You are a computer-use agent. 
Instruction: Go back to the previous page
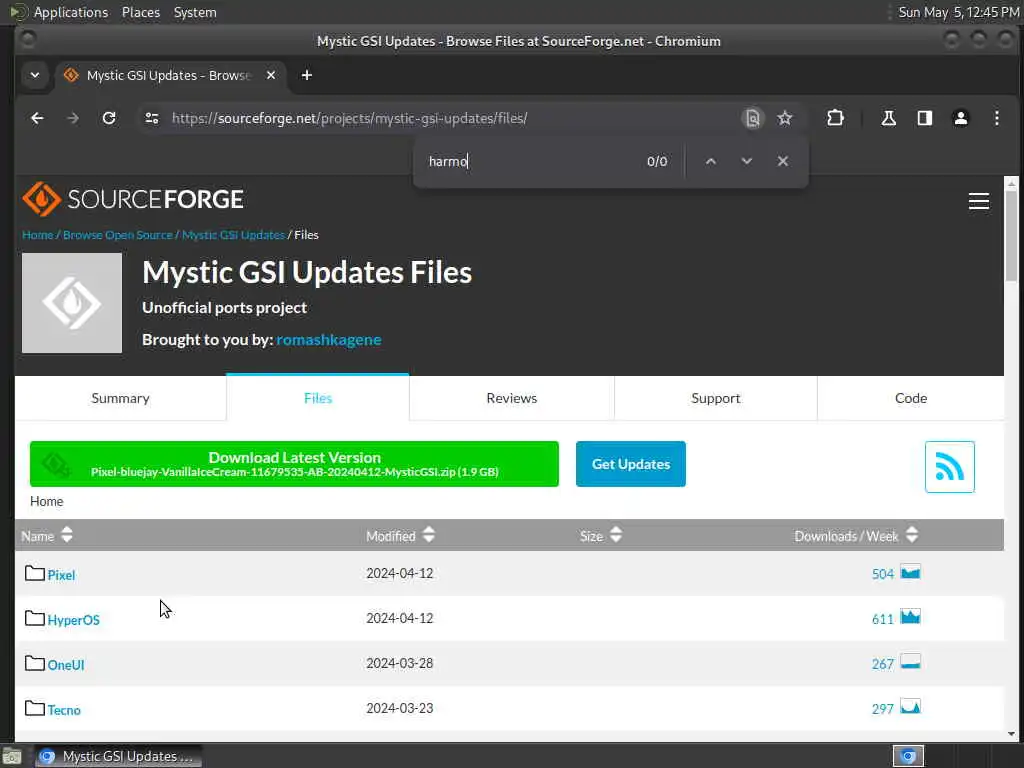(x=37, y=118)
